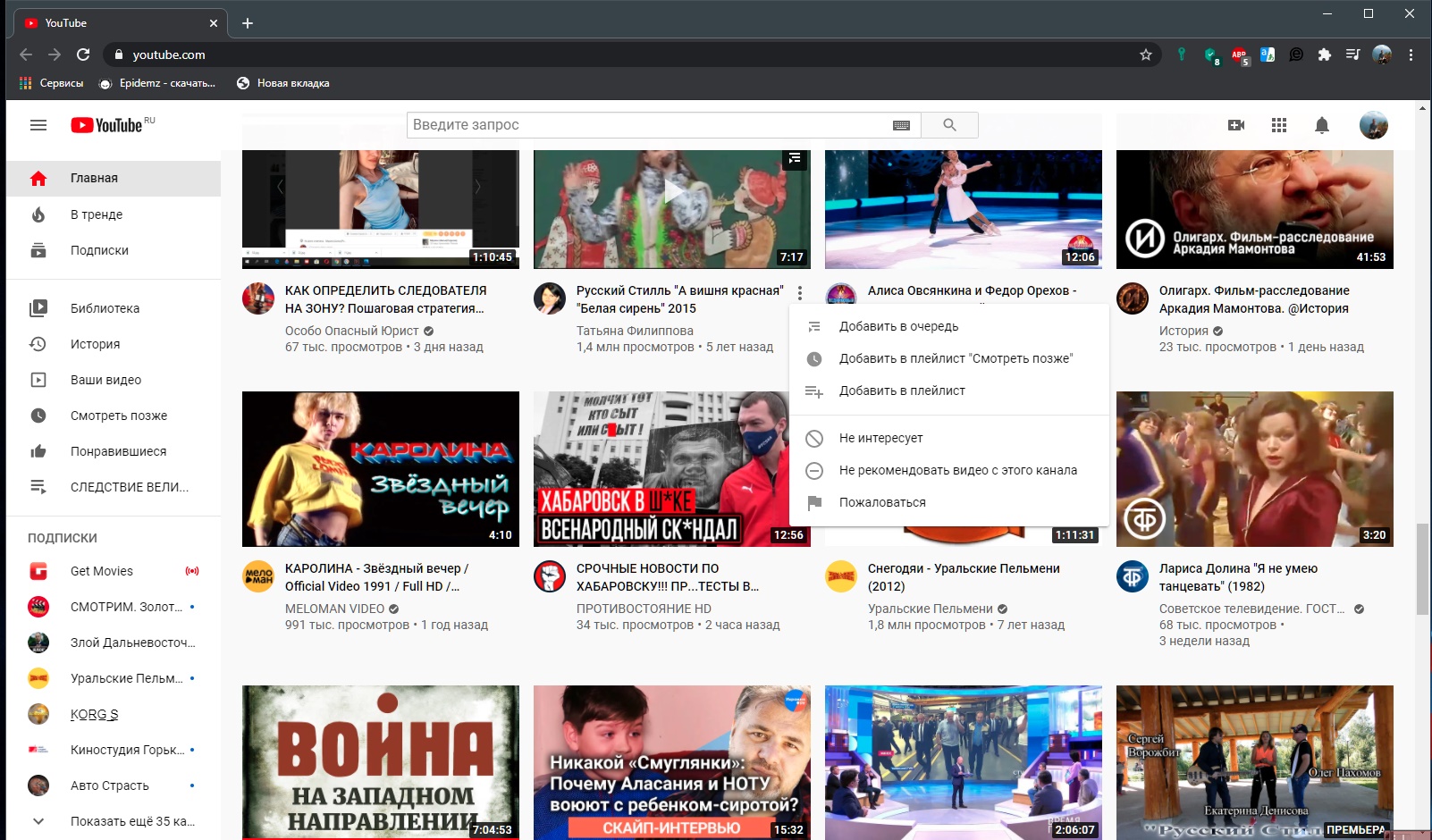The image size is (1432, 840).
Task: Open the Татьяна Филиппова channel name
Action: pos(635,331)
